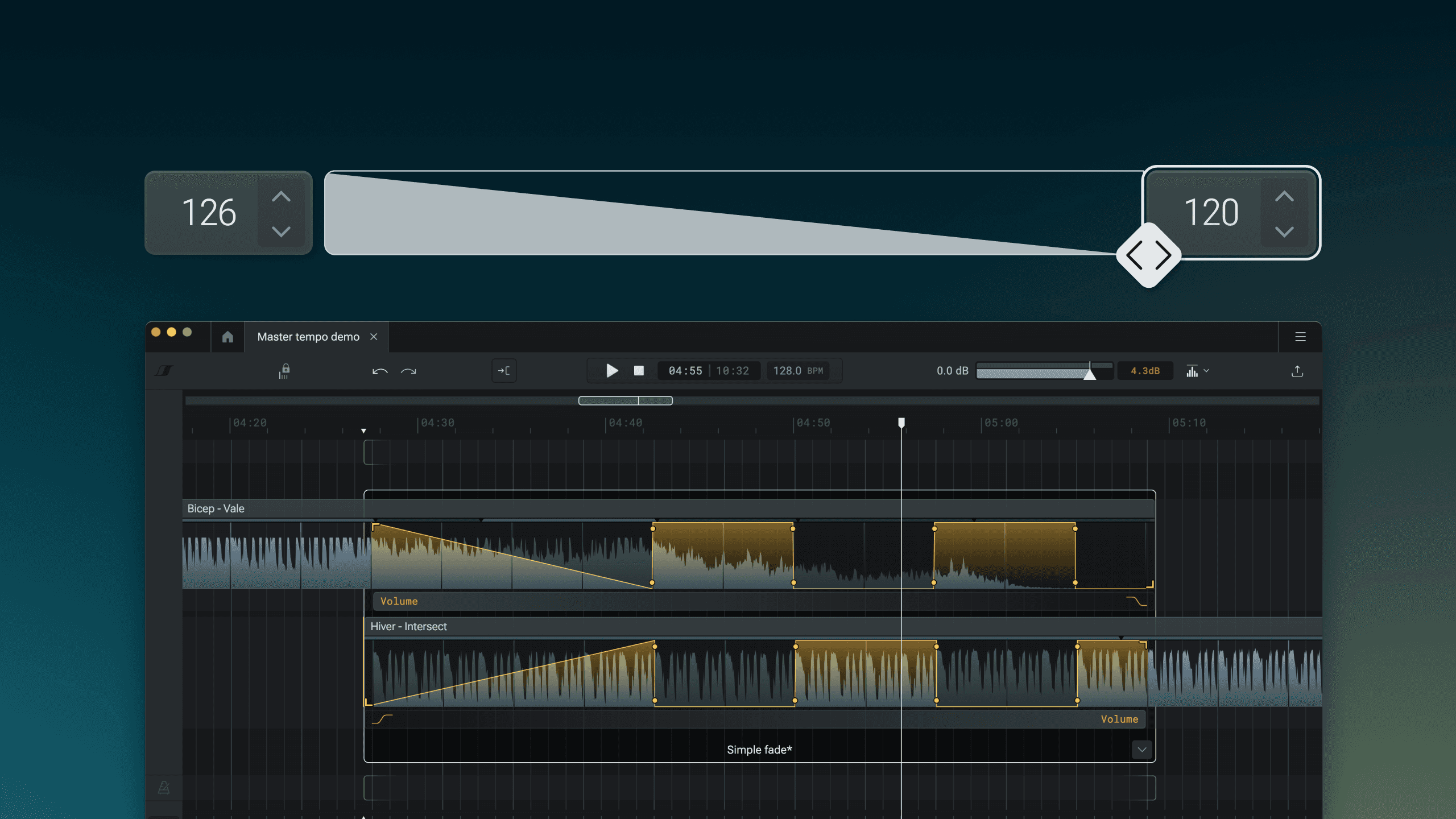Image resolution: width=1456 pixels, height=819 pixels.
Task: Toggle the fade curve icon in Hiver Volume lane
Action: 382,719
